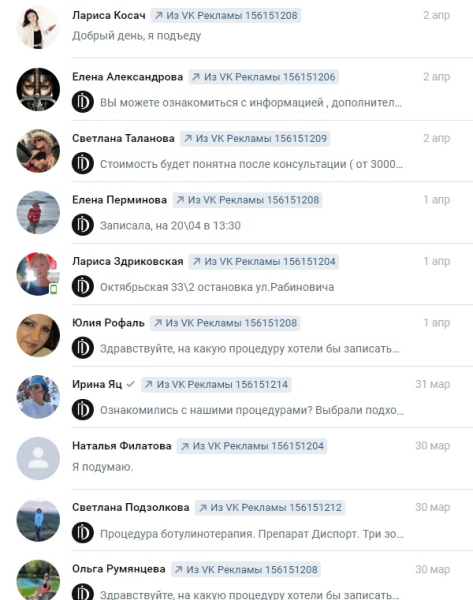Click Ирина Яц's profile picture
Image resolution: width=473 pixels, height=600 pixels.
38,397
